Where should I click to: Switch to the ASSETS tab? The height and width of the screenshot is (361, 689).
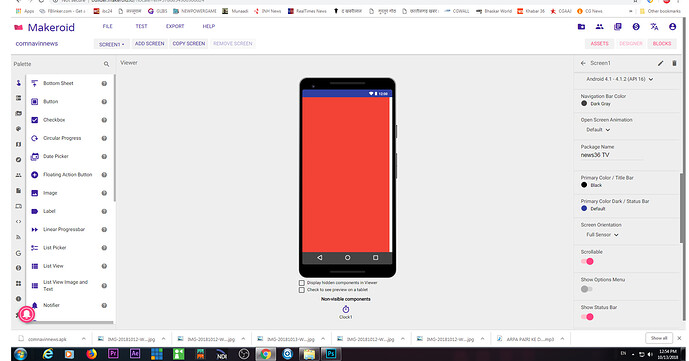point(599,44)
